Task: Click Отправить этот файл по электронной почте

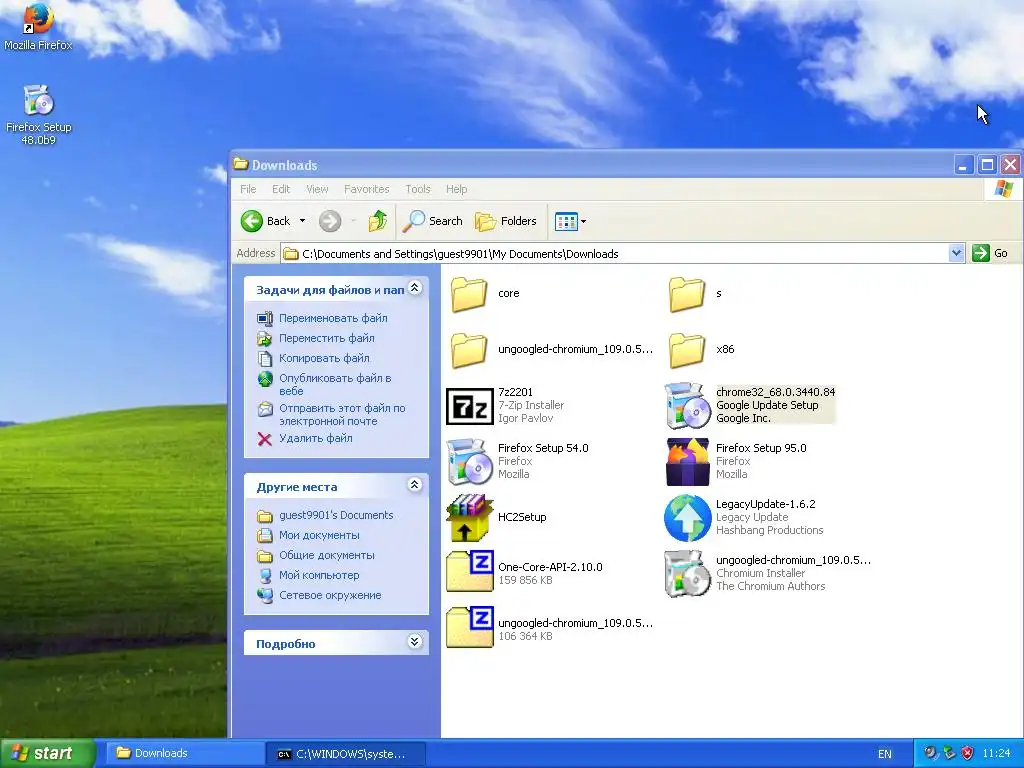Action: (x=342, y=415)
